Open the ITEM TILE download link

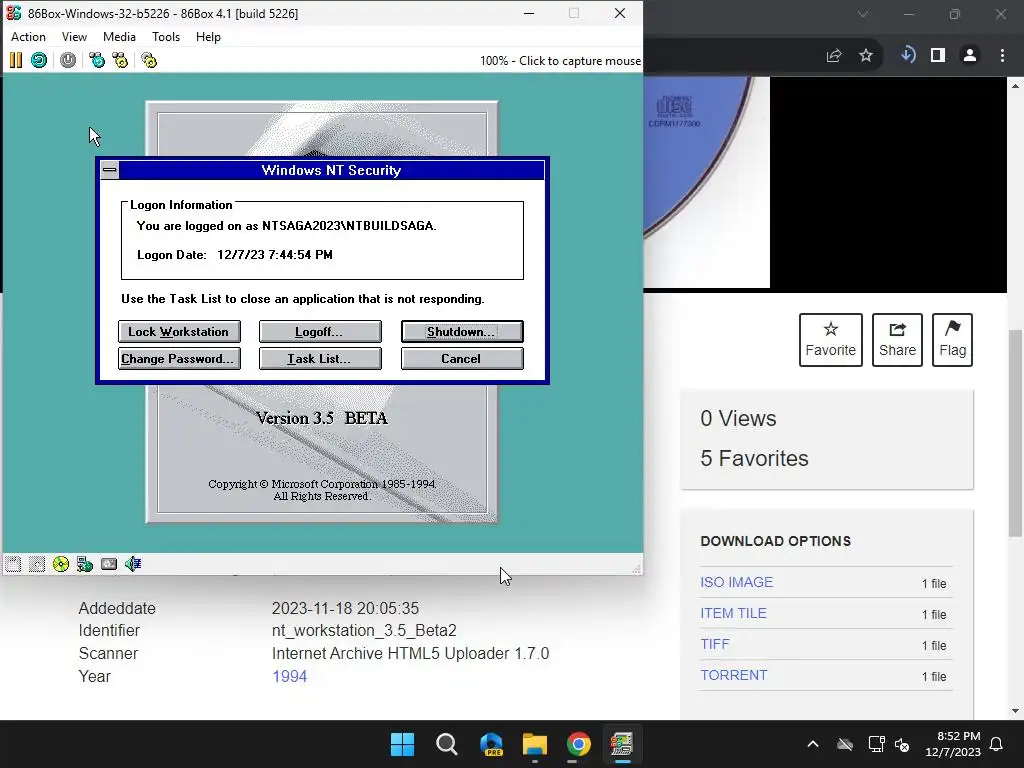(733, 613)
